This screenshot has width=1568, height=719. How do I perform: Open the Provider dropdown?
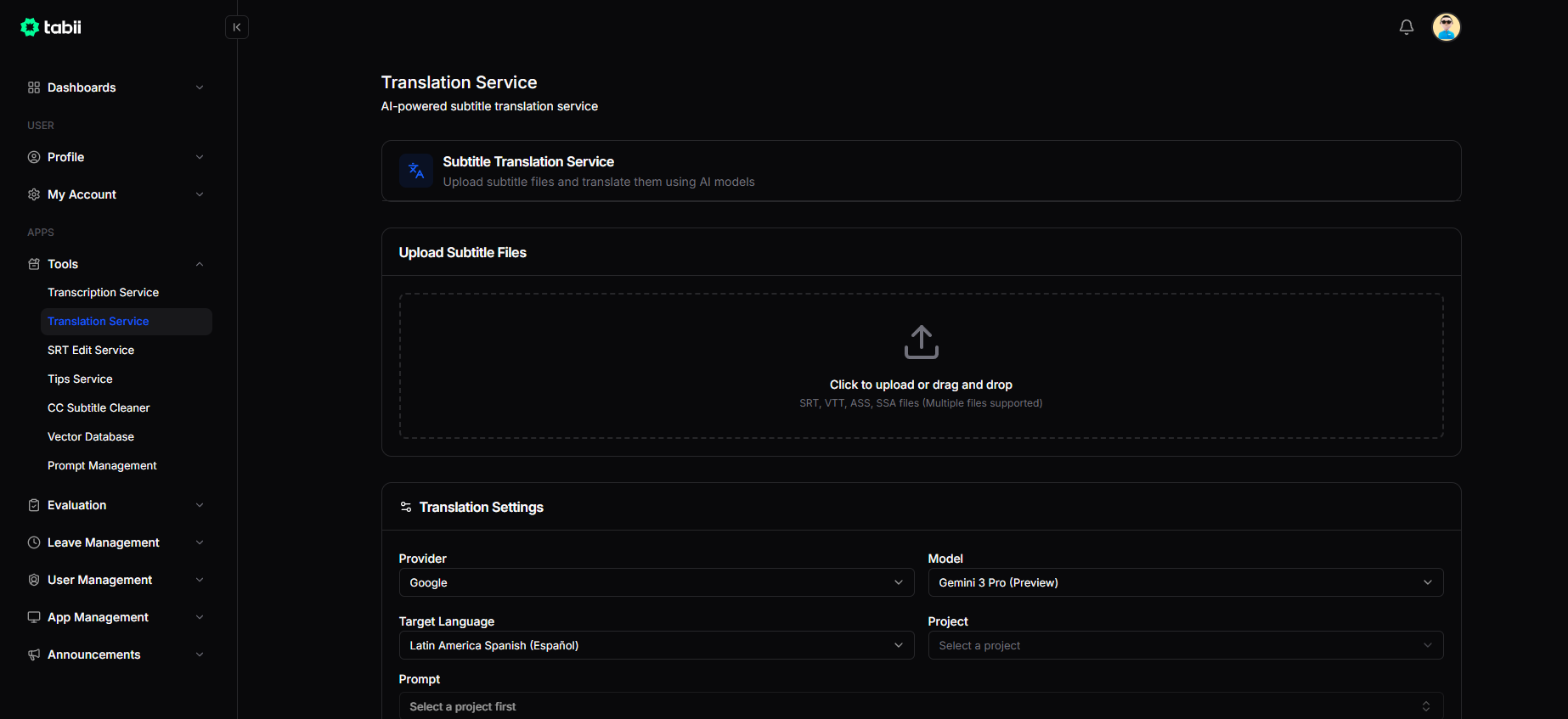(x=656, y=582)
